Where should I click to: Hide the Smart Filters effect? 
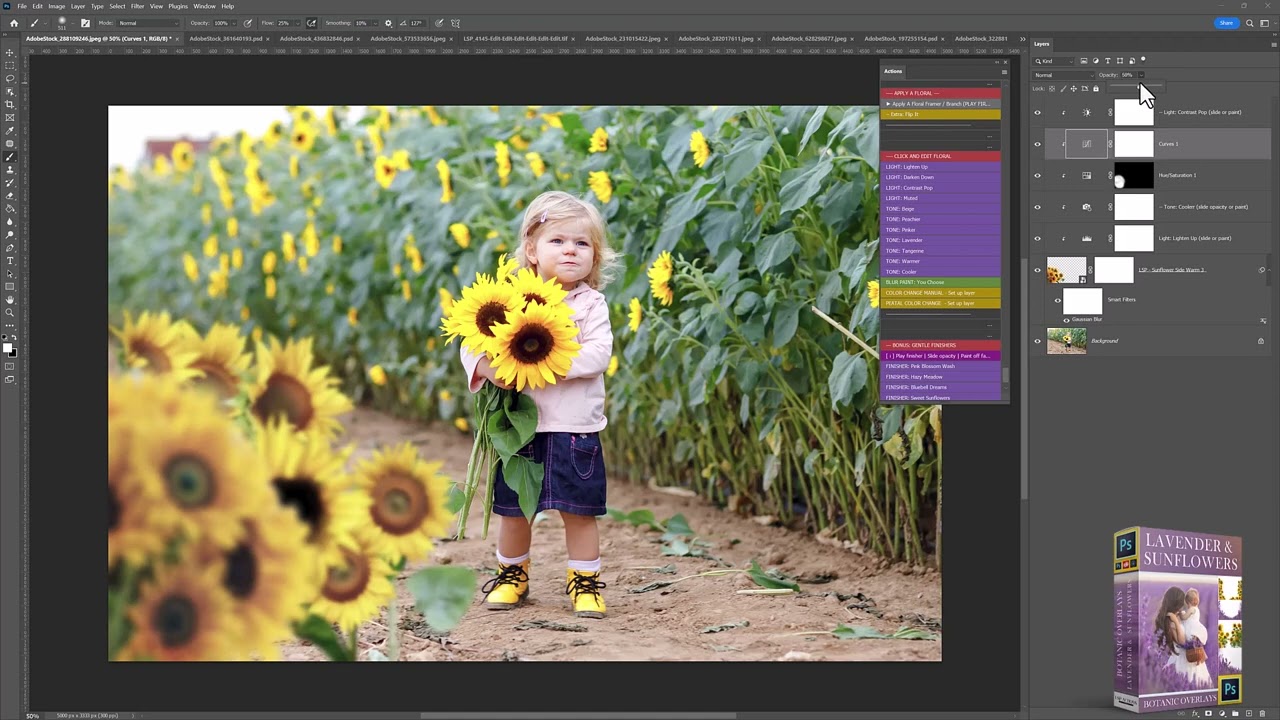1058,300
